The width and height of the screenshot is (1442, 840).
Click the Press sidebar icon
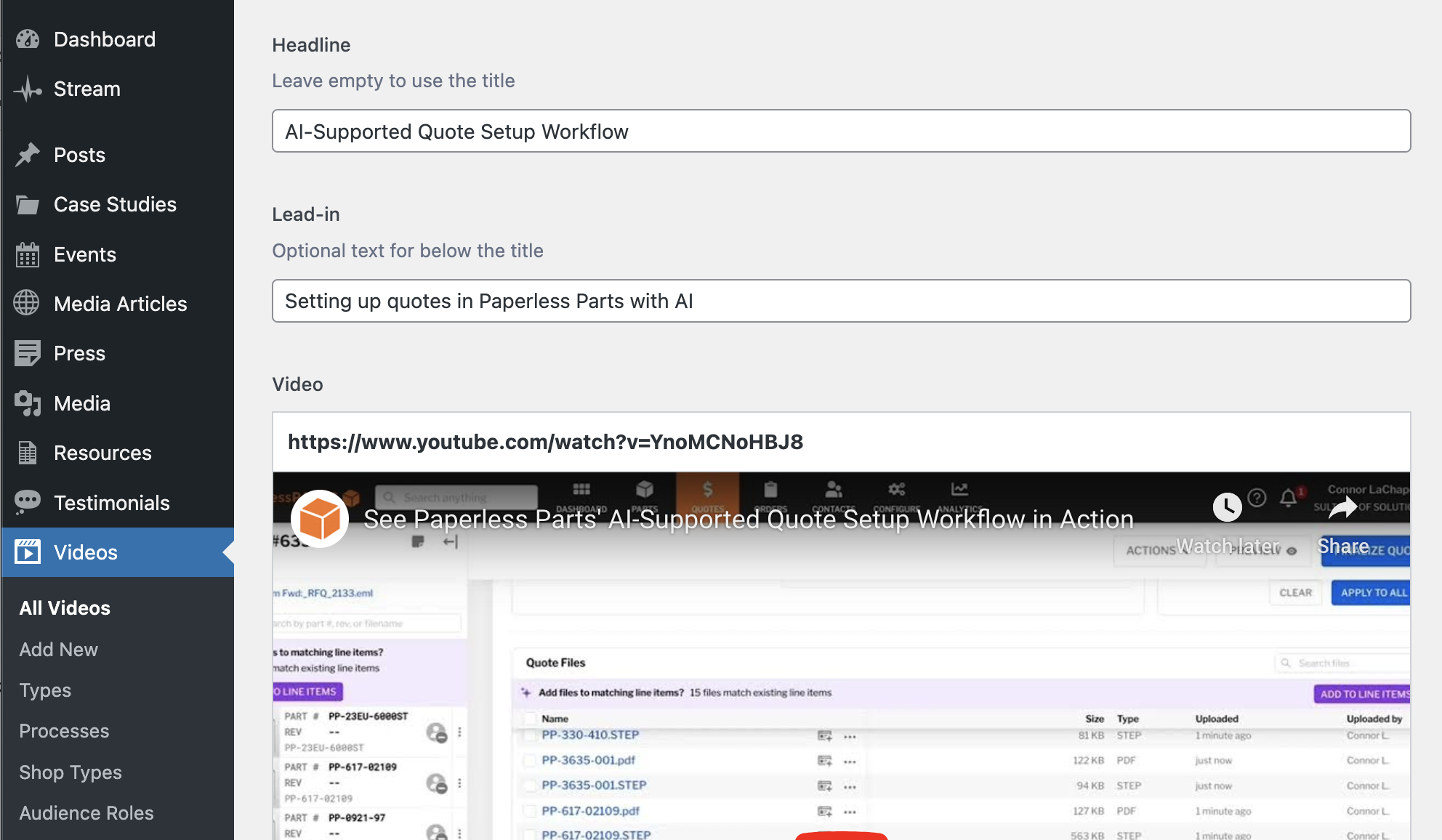click(x=27, y=353)
